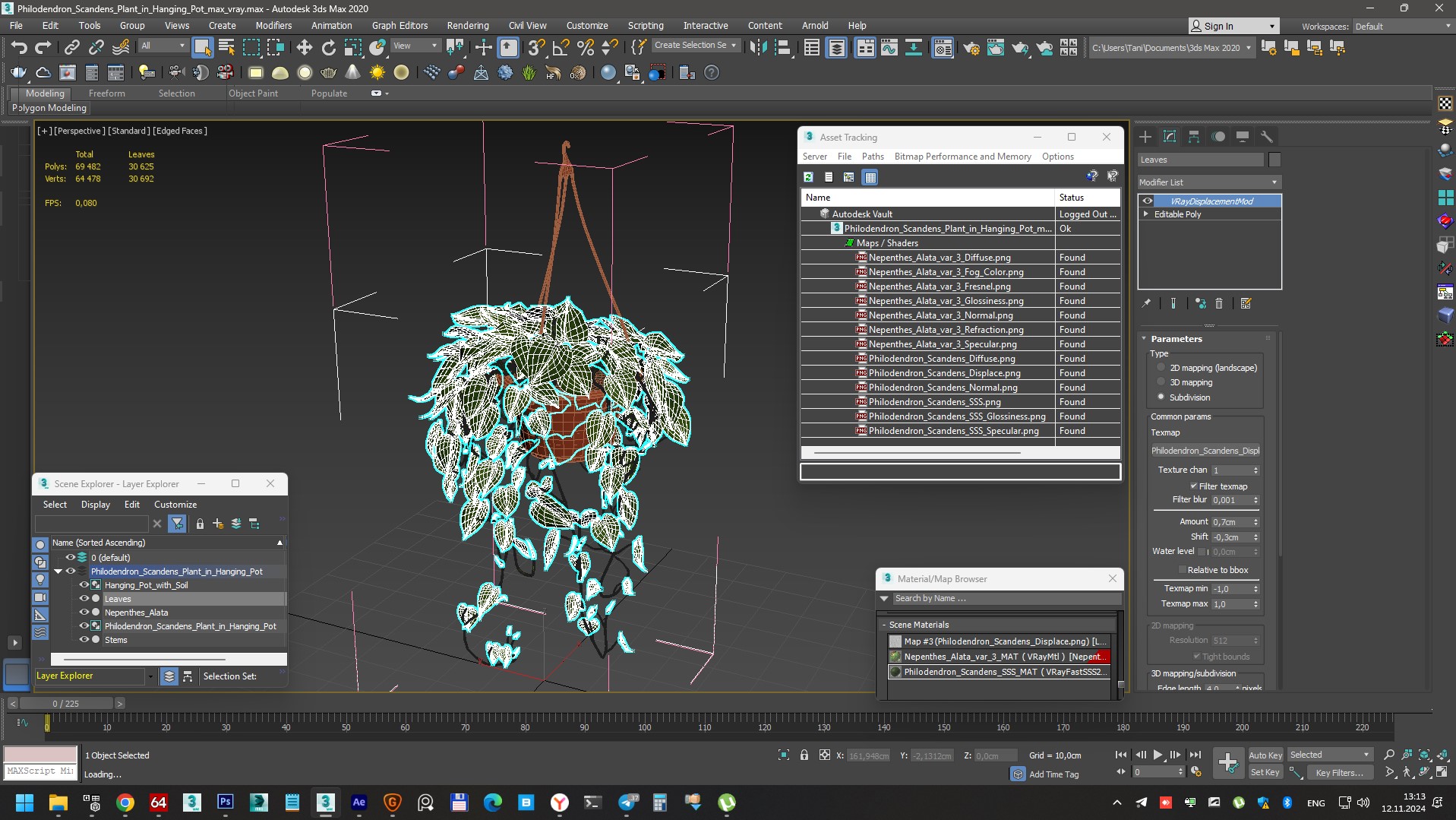Open the Hierarchy command panel tab
Screen dimensions: 1456x820
(1194, 137)
